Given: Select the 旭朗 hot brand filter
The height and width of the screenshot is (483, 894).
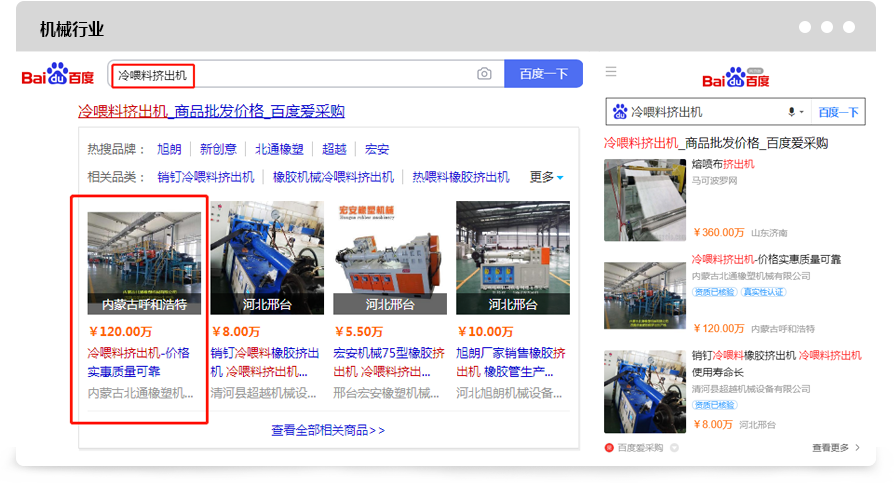Looking at the screenshot, I should 169,149.
